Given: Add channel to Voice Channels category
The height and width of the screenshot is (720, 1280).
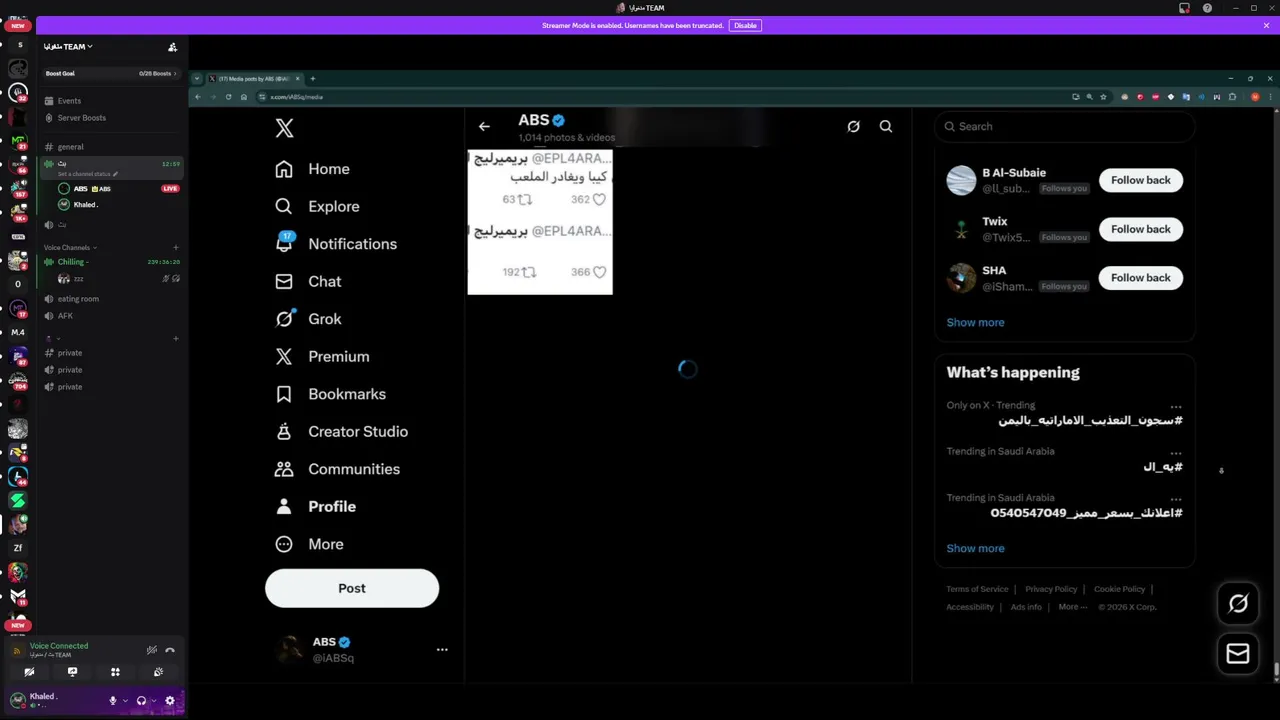Looking at the screenshot, I should point(176,247).
